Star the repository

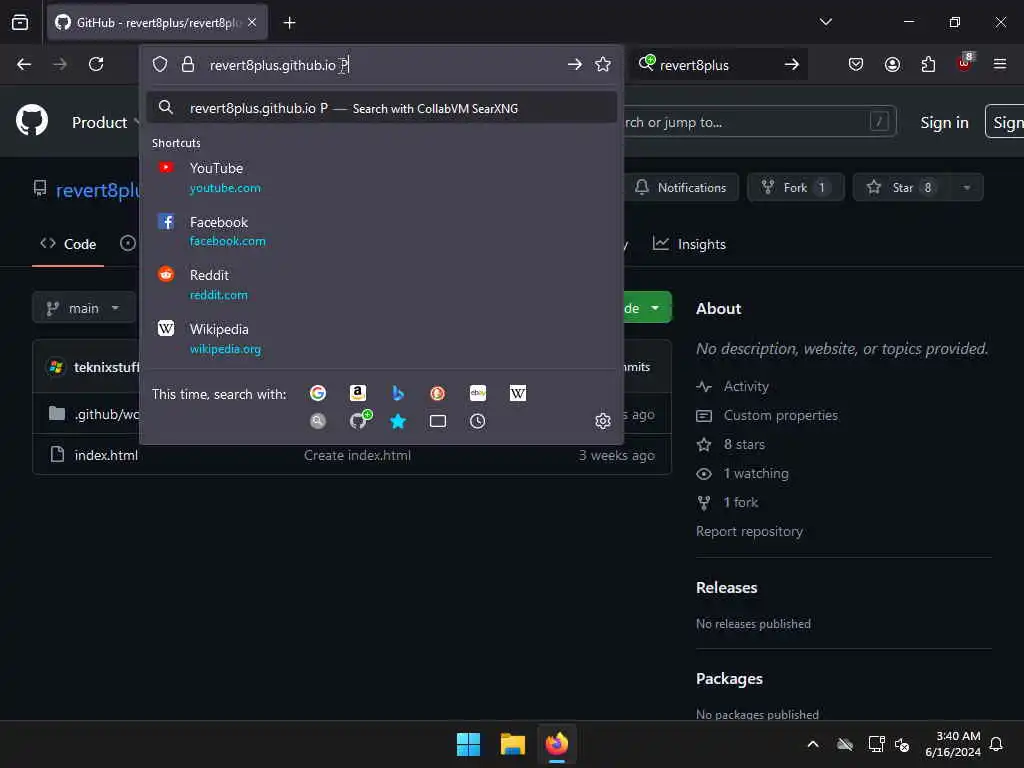click(x=902, y=187)
